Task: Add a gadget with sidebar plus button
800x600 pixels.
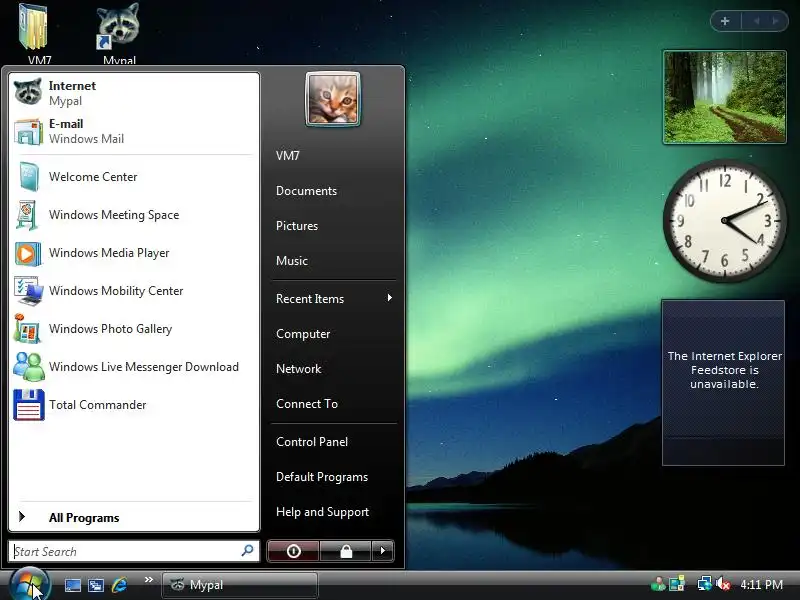Action: (x=725, y=21)
